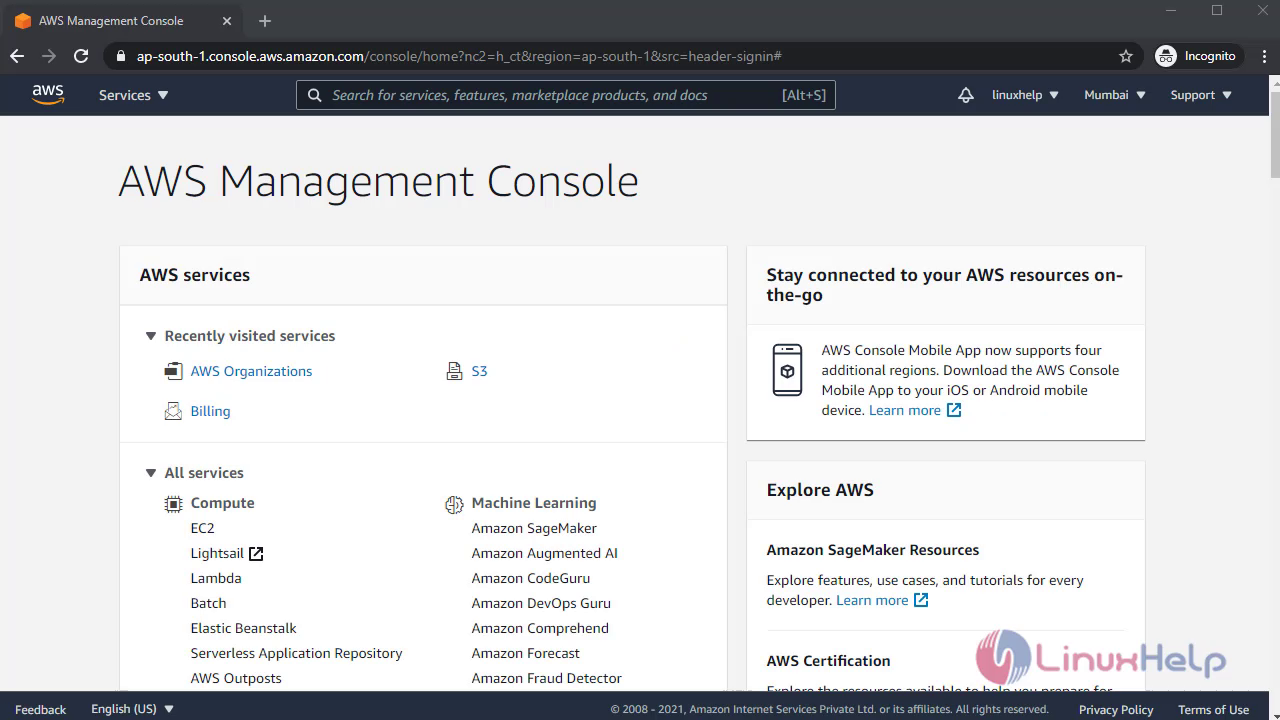Click the Machine Learning category icon
This screenshot has width=1280, height=720.
click(454, 504)
